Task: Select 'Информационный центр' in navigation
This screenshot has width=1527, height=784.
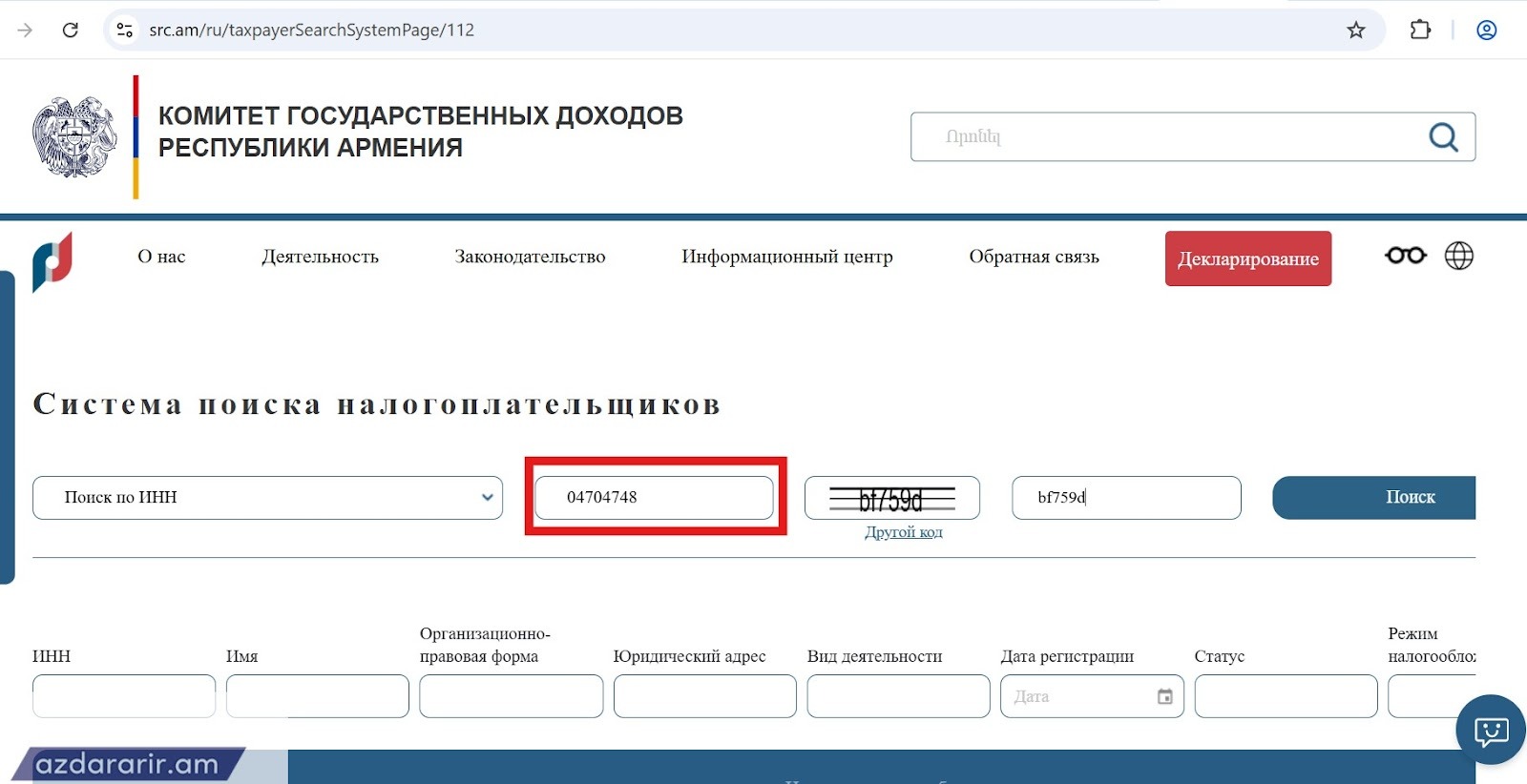Action: pos(786,257)
